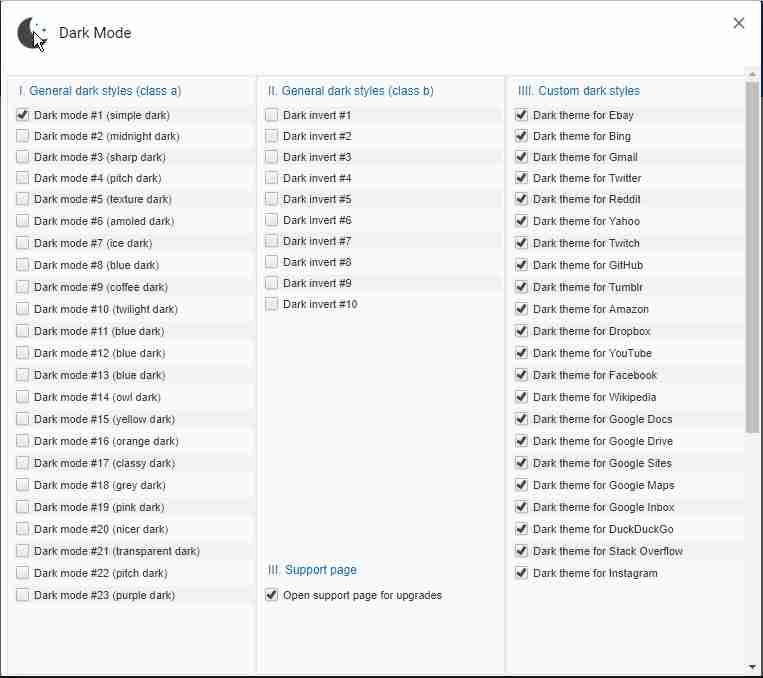Check the Dark invert #5 option
This screenshot has width=763, height=678.
coord(272,199)
